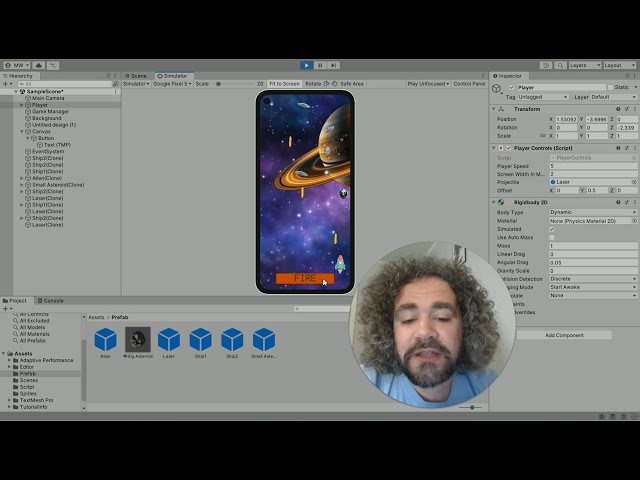This screenshot has height=480, width=640.
Task: Open the Simulator view mode dropdown
Action: pos(136,84)
